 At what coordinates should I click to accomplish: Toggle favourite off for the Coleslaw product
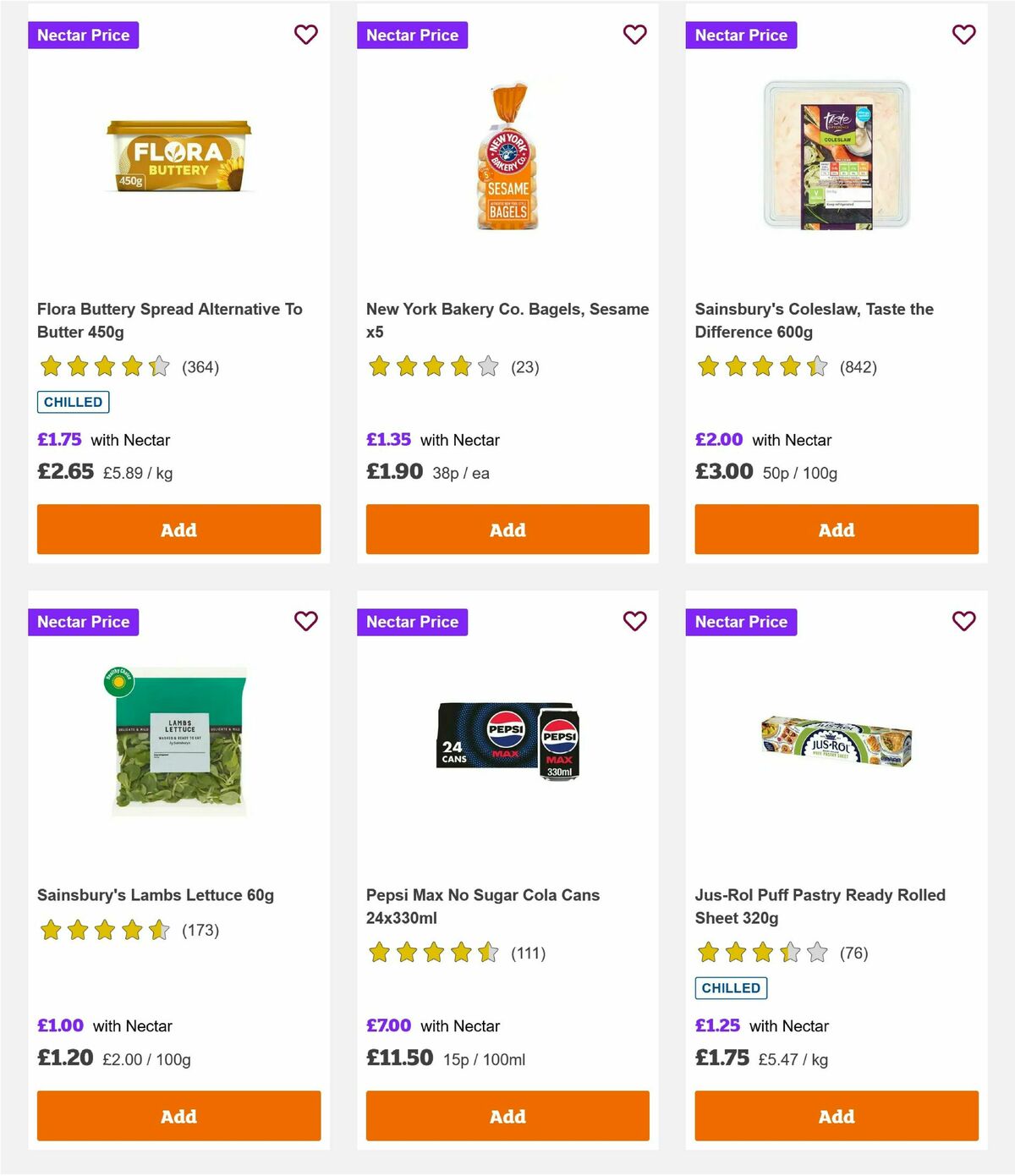(x=963, y=35)
